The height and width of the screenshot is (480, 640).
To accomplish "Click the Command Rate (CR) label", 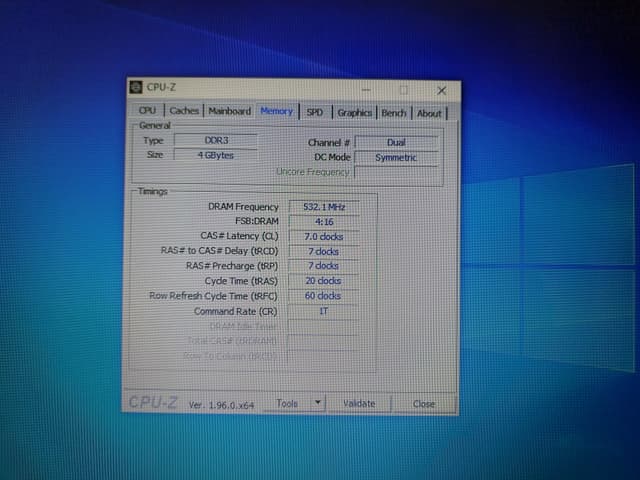I will click(236, 311).
